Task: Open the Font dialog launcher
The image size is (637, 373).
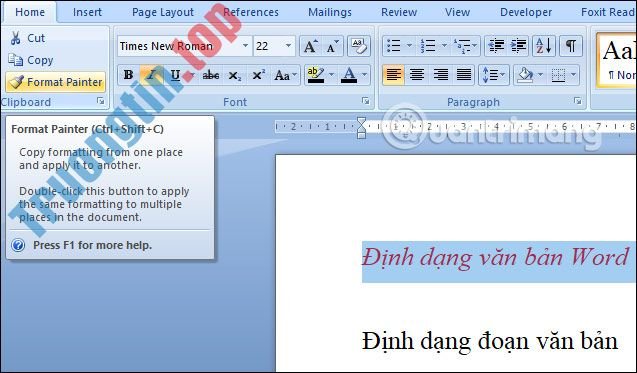Action: click(x=366, y=101)
